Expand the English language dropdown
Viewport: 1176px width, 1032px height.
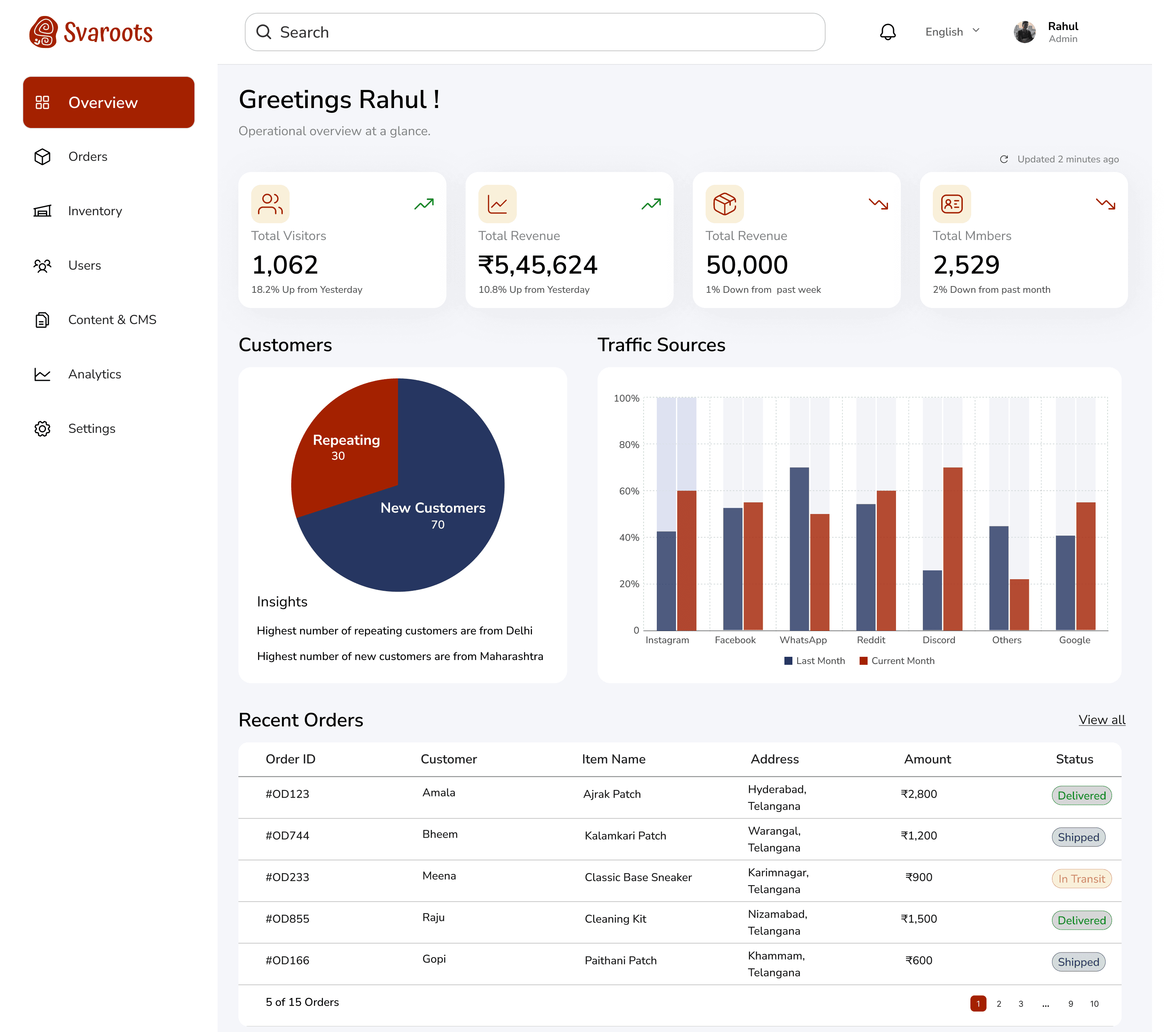coord(952,32)
